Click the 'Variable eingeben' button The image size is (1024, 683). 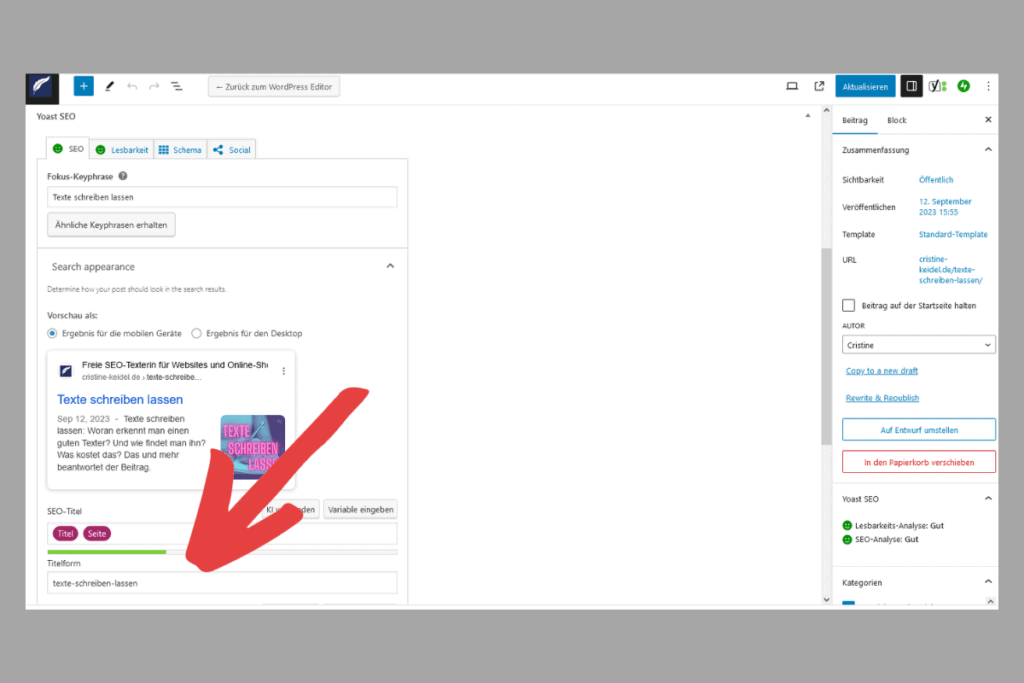point(360,509)
